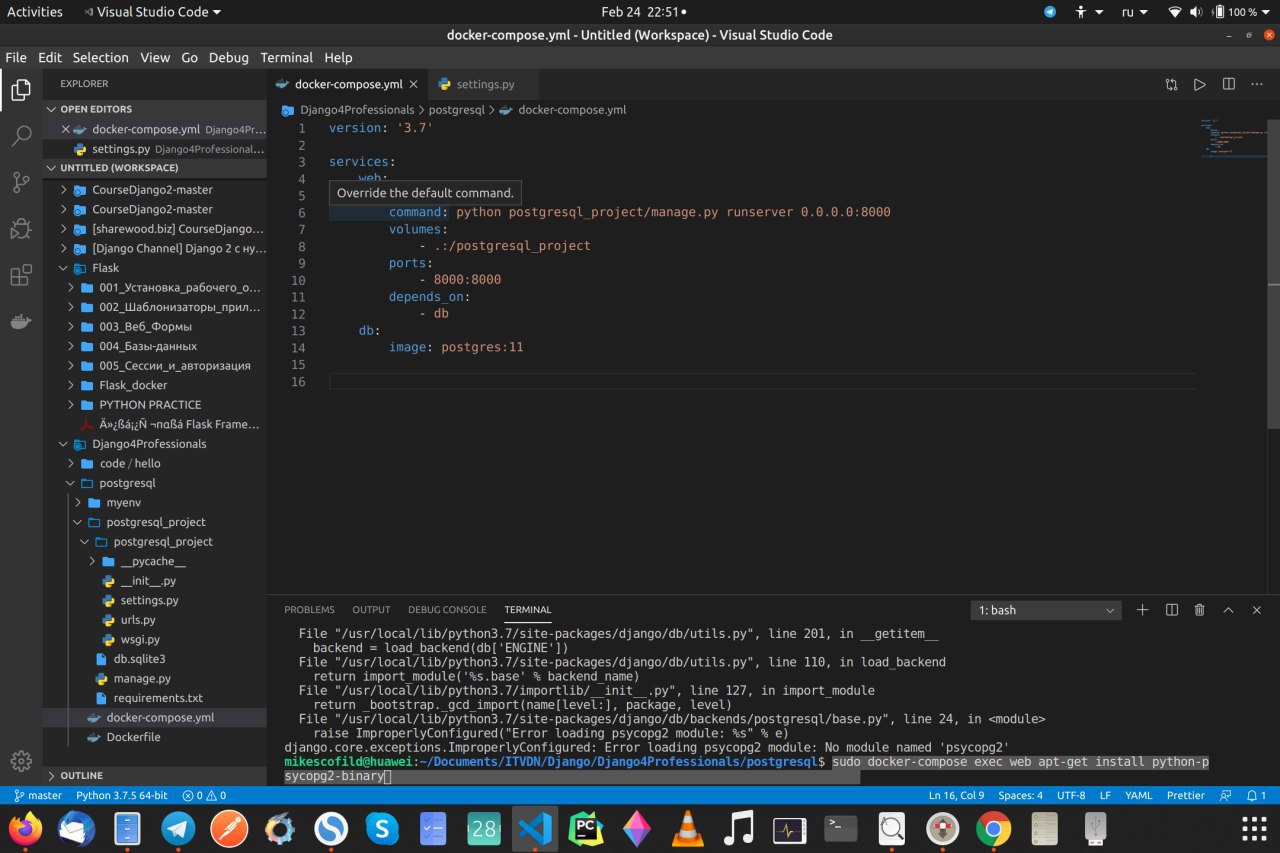Open the editor More Actions ellipsis

pyautogui.click(x=1258, y=85)
